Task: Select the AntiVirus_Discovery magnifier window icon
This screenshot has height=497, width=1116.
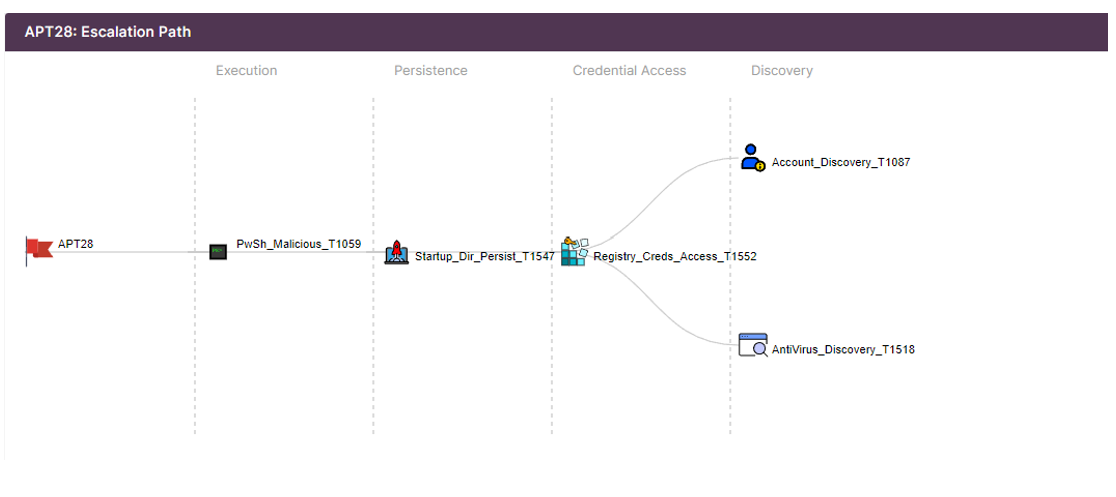Action: coord(753,345)
